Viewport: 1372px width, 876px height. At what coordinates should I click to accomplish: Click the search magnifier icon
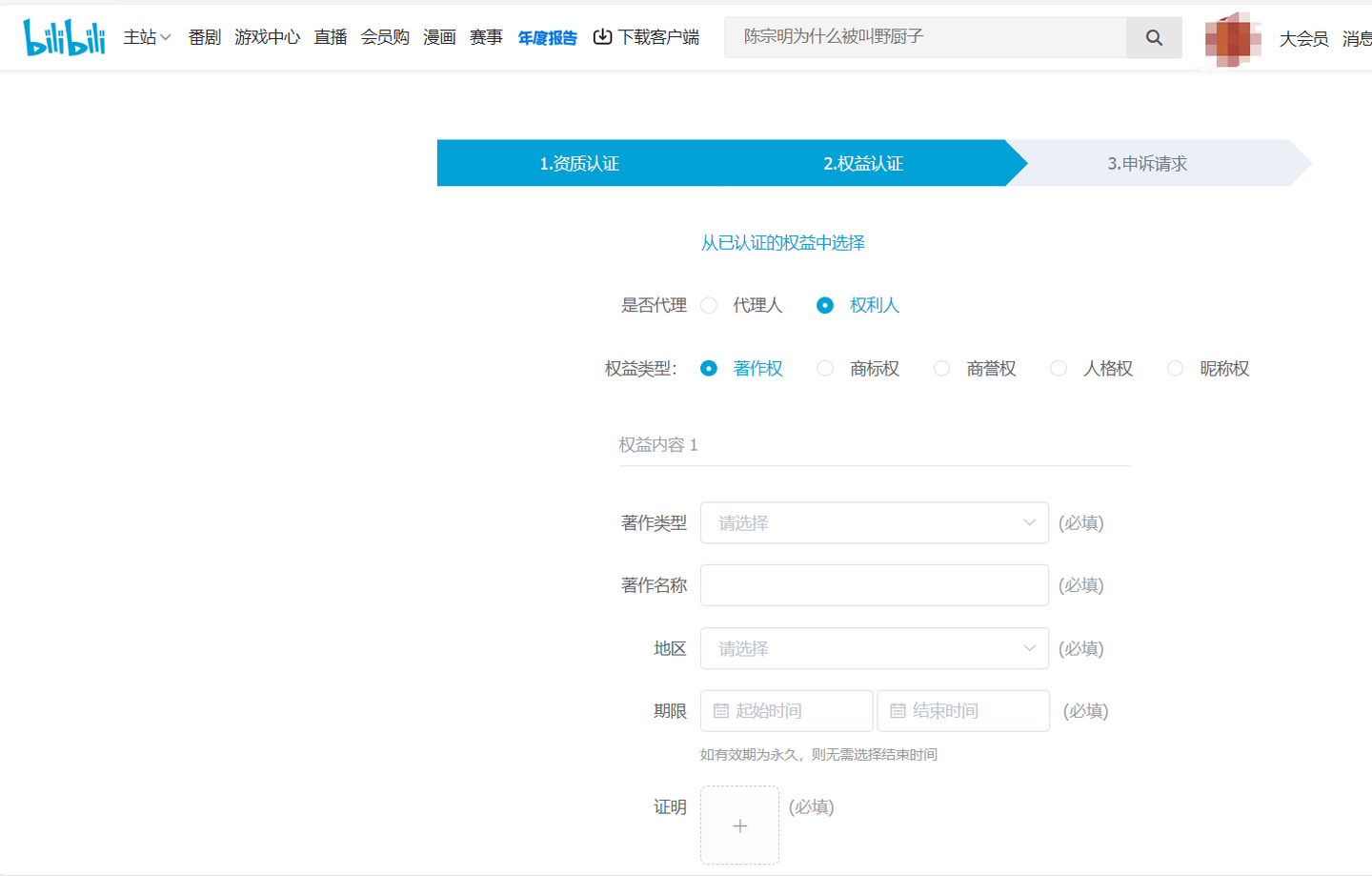pos(1154,37)
